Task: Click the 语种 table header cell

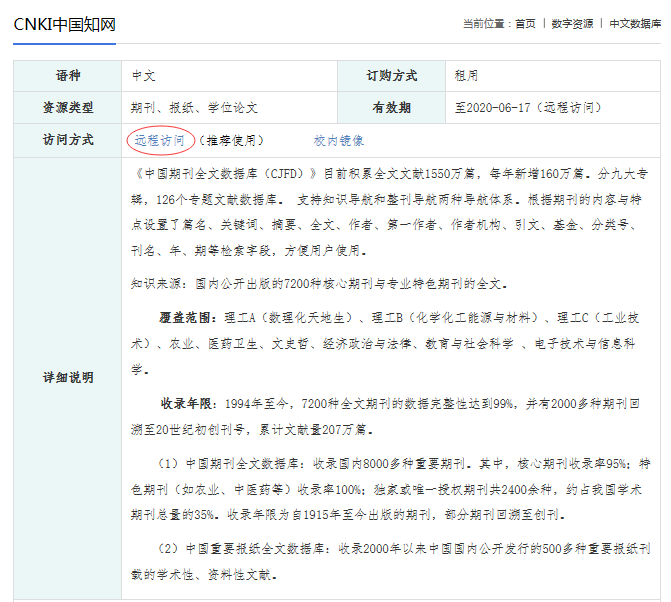Action: 68,75
